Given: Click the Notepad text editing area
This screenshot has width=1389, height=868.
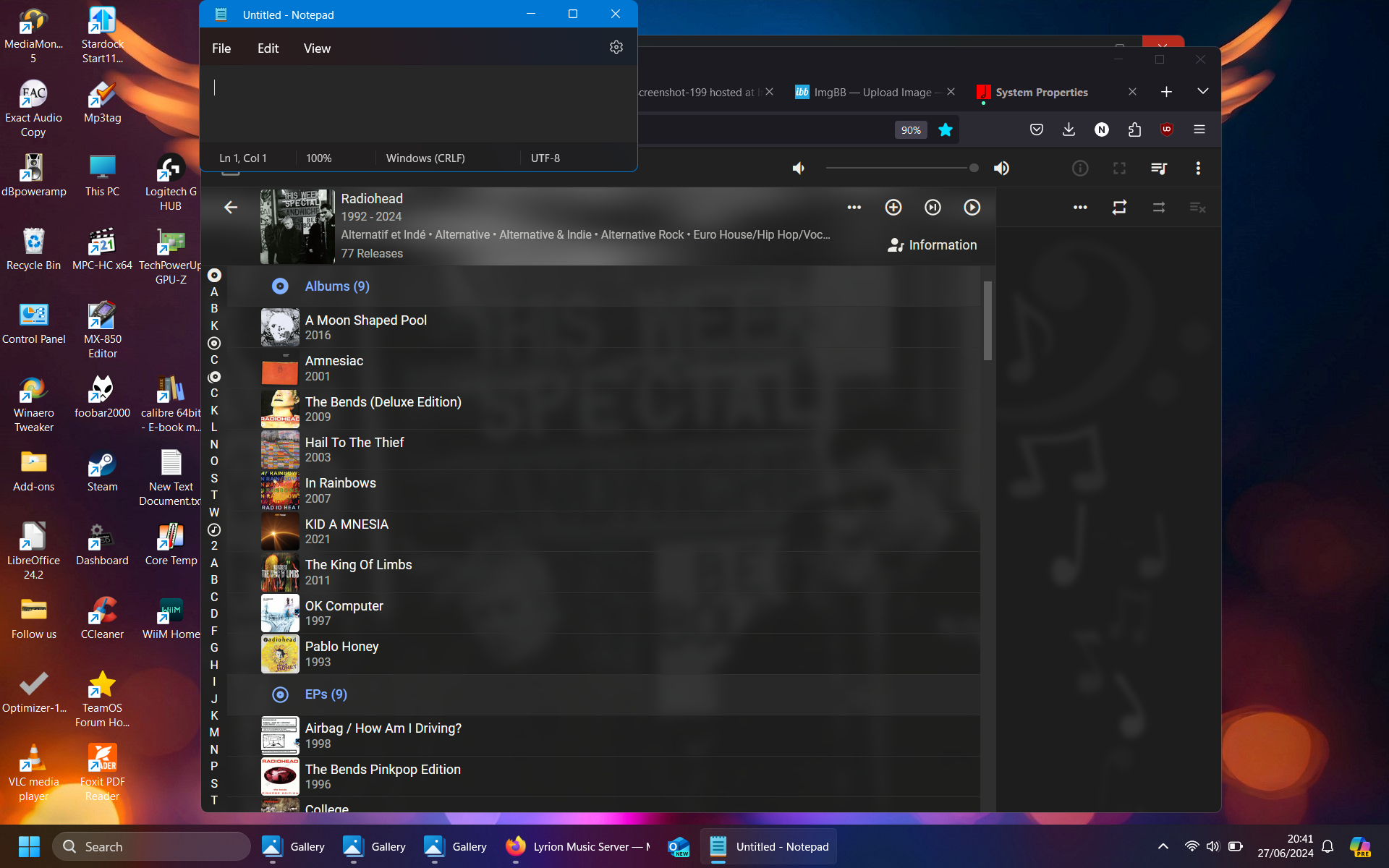Looking at the screenshot, I should (418, 103).
